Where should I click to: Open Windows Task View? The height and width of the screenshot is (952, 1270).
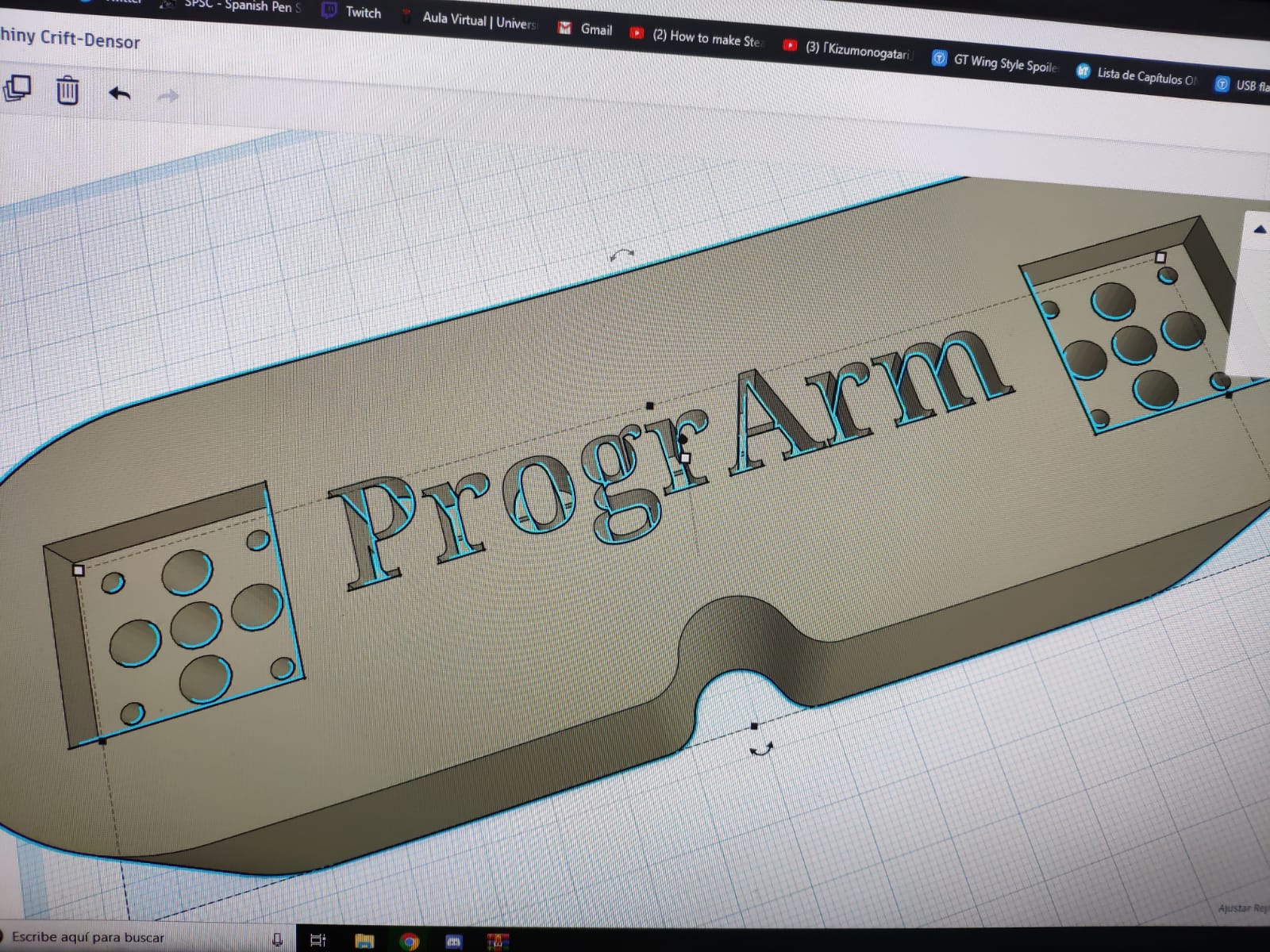click(x=318, y=941)
